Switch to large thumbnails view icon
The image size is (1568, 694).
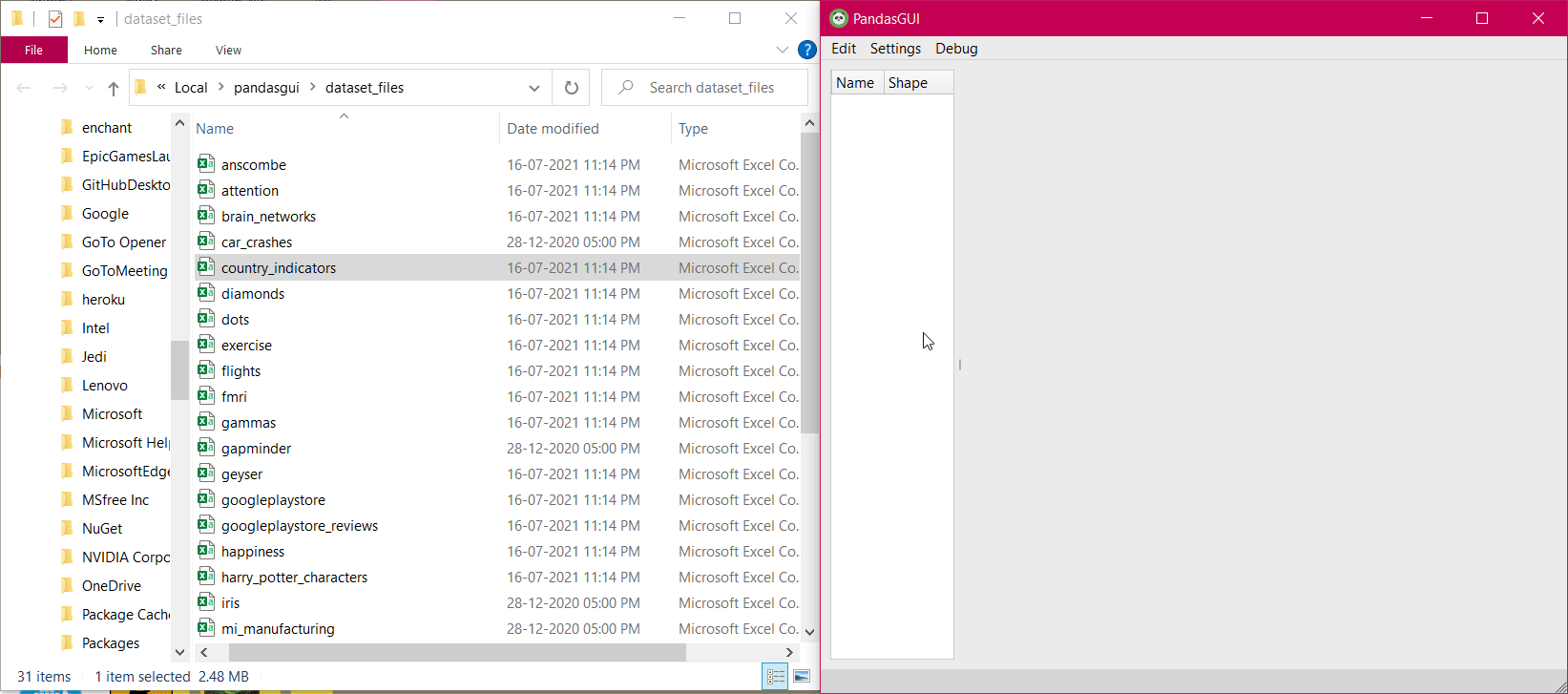click(x=802, y=676)
